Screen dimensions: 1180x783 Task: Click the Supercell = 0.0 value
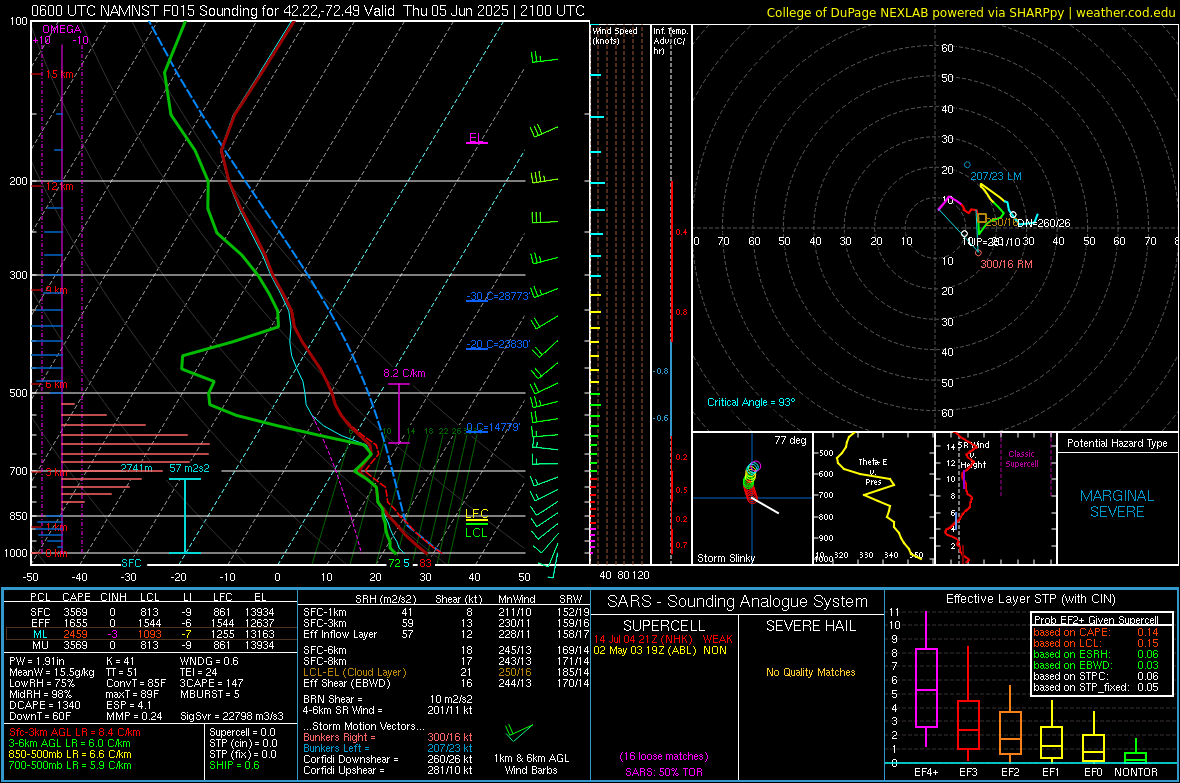click(242, 732)
